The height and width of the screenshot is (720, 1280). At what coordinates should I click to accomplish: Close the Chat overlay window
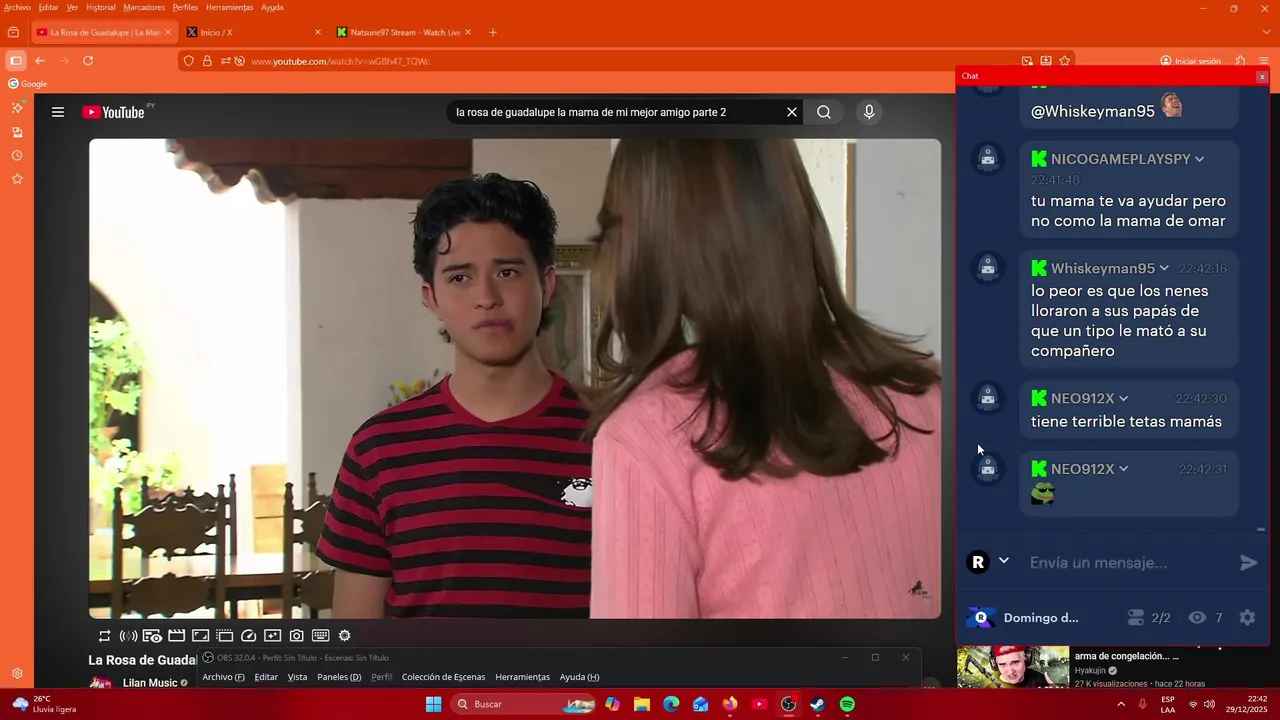tap(1262, 76)
